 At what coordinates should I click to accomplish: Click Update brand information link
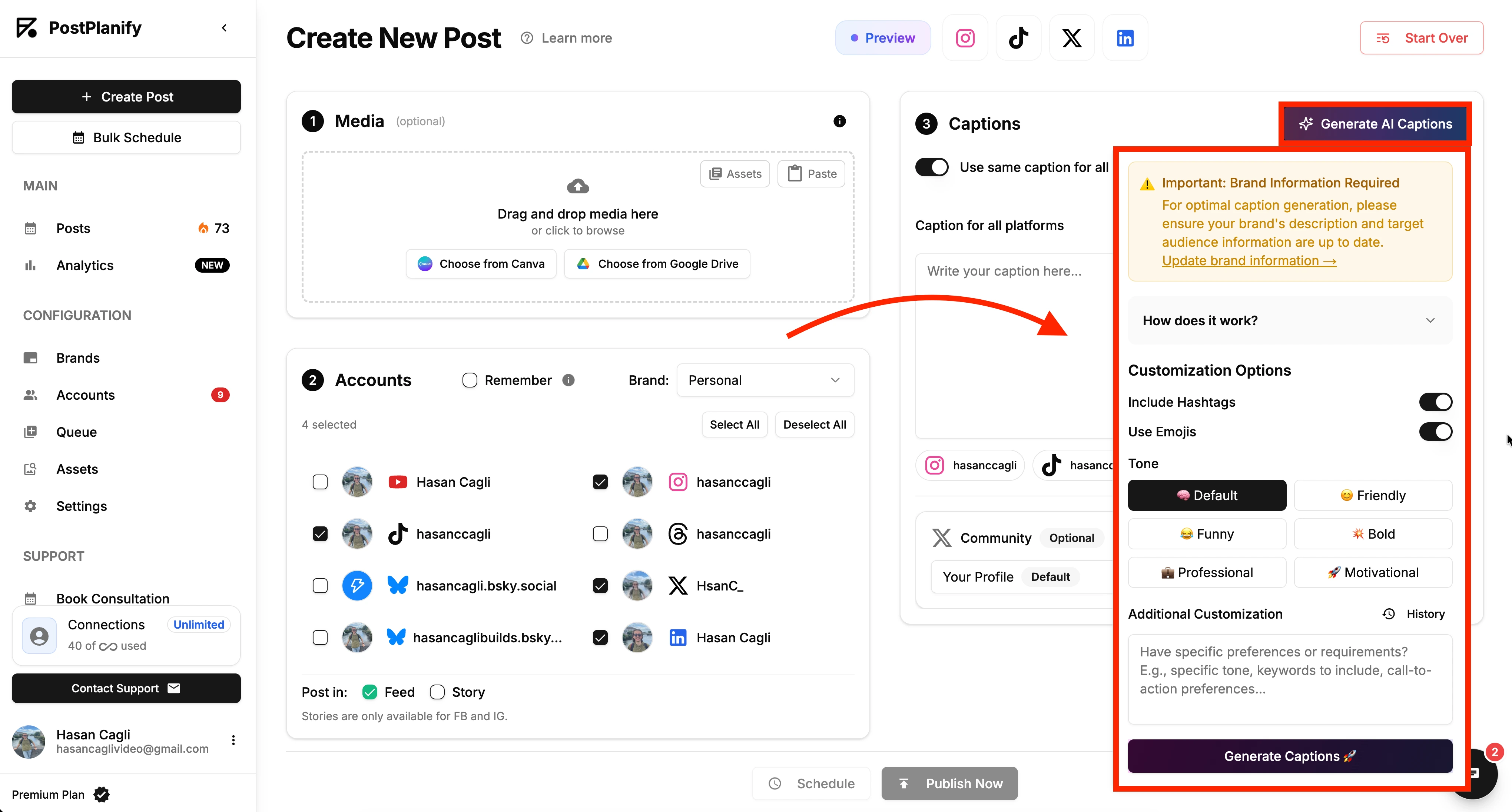(1249, 260)
